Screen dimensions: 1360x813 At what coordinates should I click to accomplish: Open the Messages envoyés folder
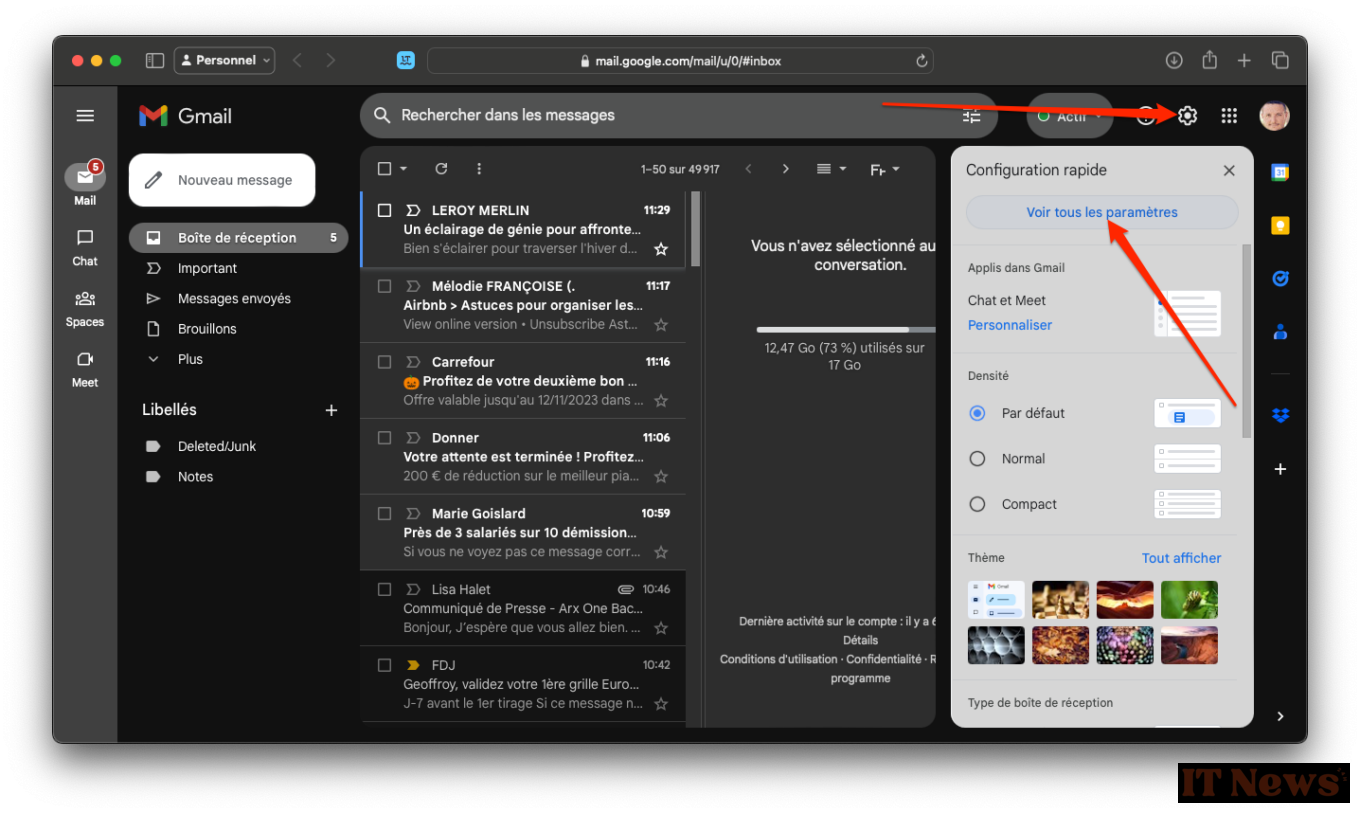point(234,299)
